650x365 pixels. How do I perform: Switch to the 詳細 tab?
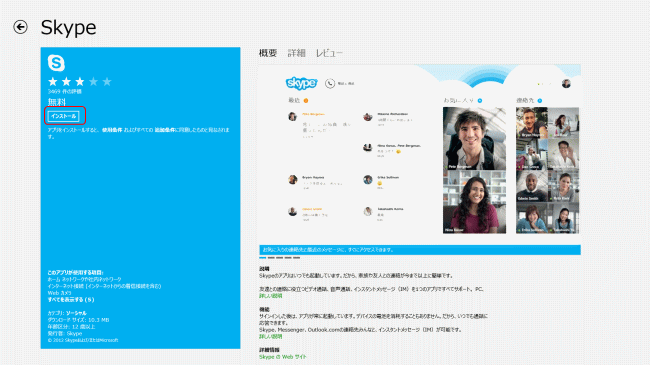[x=297, y=53]
